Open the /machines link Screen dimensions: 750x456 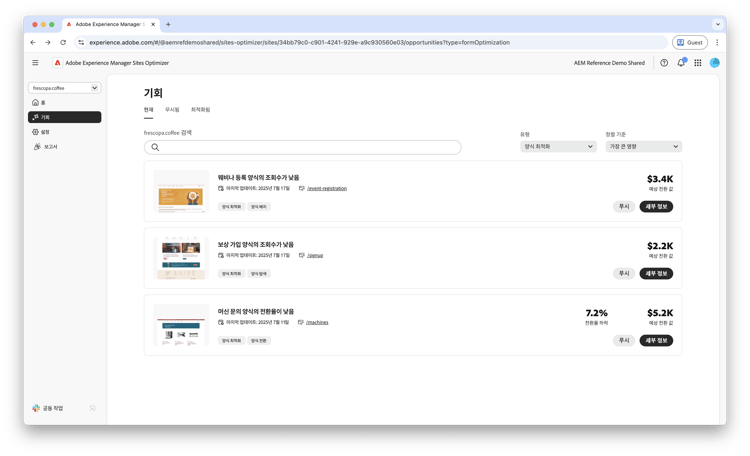click(317, 323)
